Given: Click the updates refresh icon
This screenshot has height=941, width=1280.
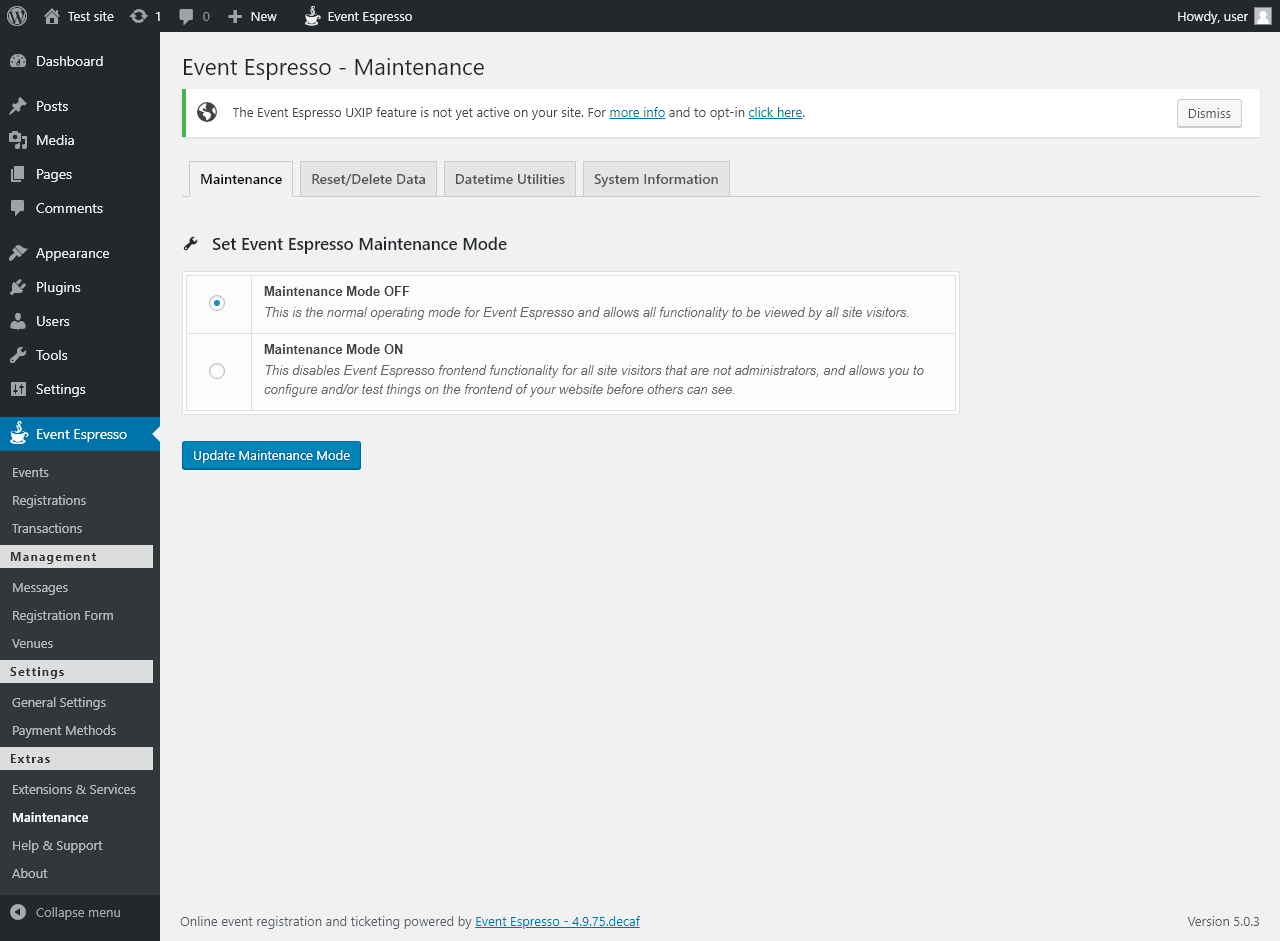Looking at the screenshot, I should (x=139, y=16).
